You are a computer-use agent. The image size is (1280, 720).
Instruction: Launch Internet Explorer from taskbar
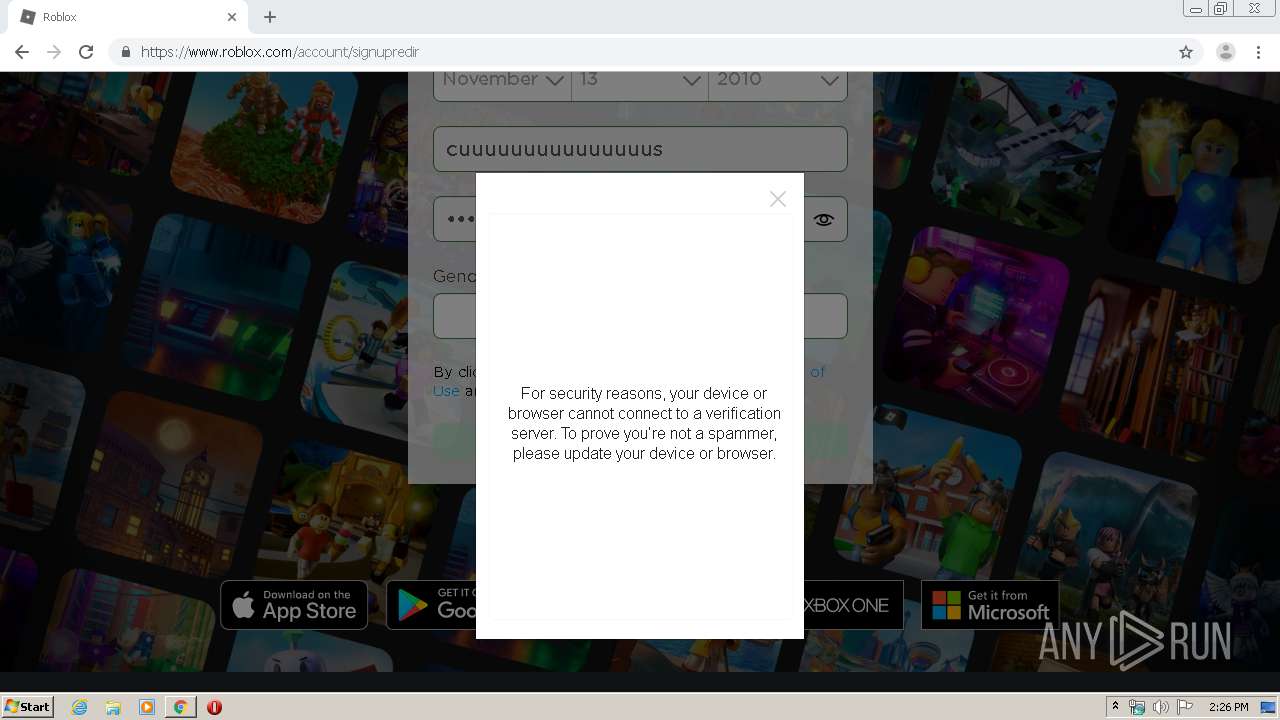[80, 707]
